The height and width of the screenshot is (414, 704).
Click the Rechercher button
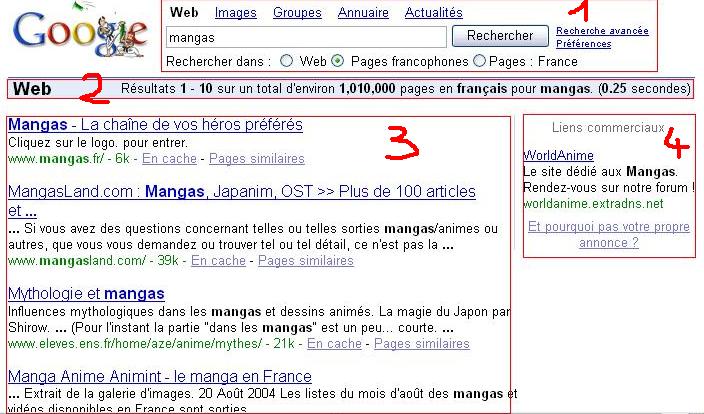500,36
